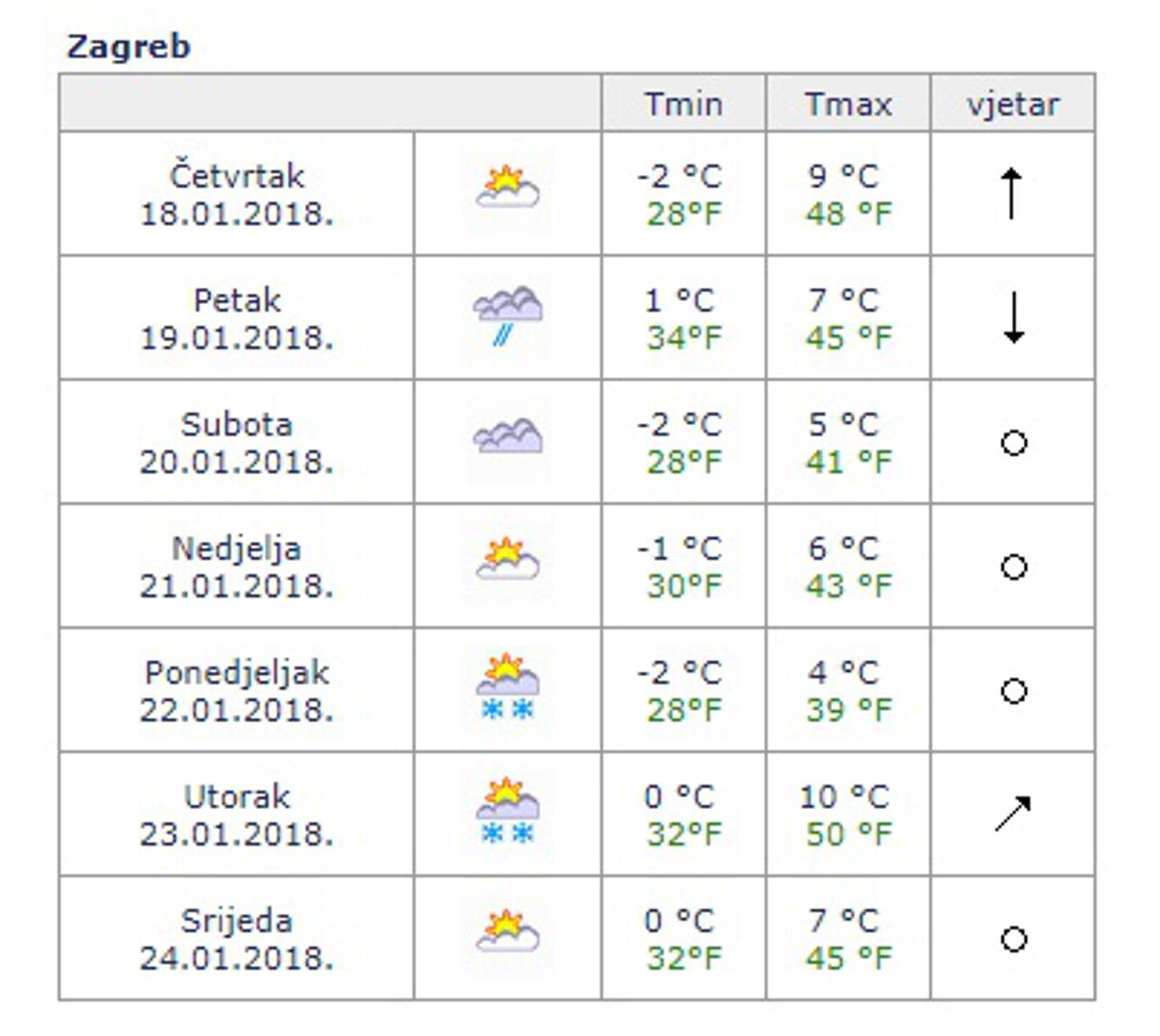Click the Zagreb city title
Viewport: 1160px width, 1036px height.
coord(129,46)
